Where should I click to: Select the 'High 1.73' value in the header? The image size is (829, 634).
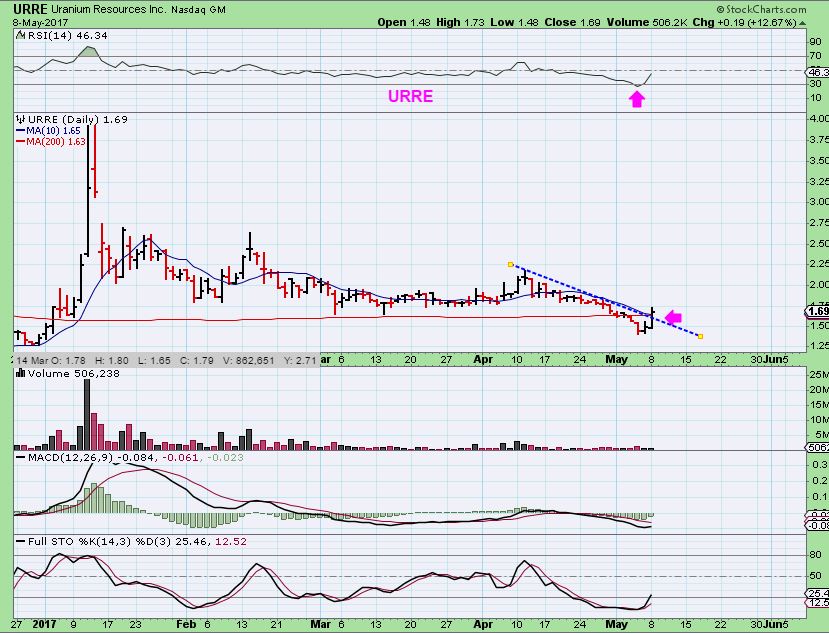[460, 22]
